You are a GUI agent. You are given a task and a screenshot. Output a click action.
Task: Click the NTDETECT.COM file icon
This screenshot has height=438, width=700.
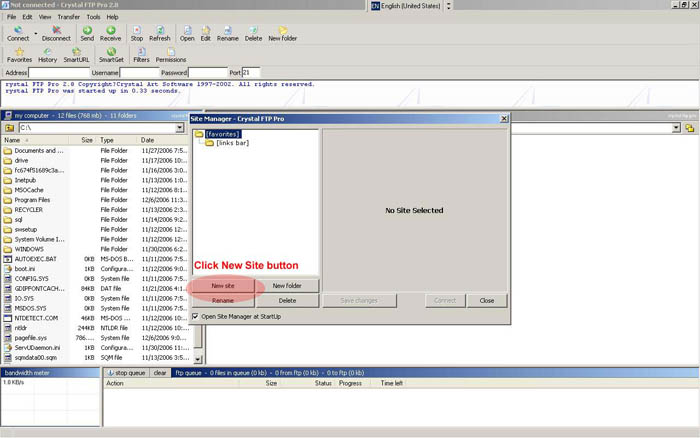(x=8, y=318)
